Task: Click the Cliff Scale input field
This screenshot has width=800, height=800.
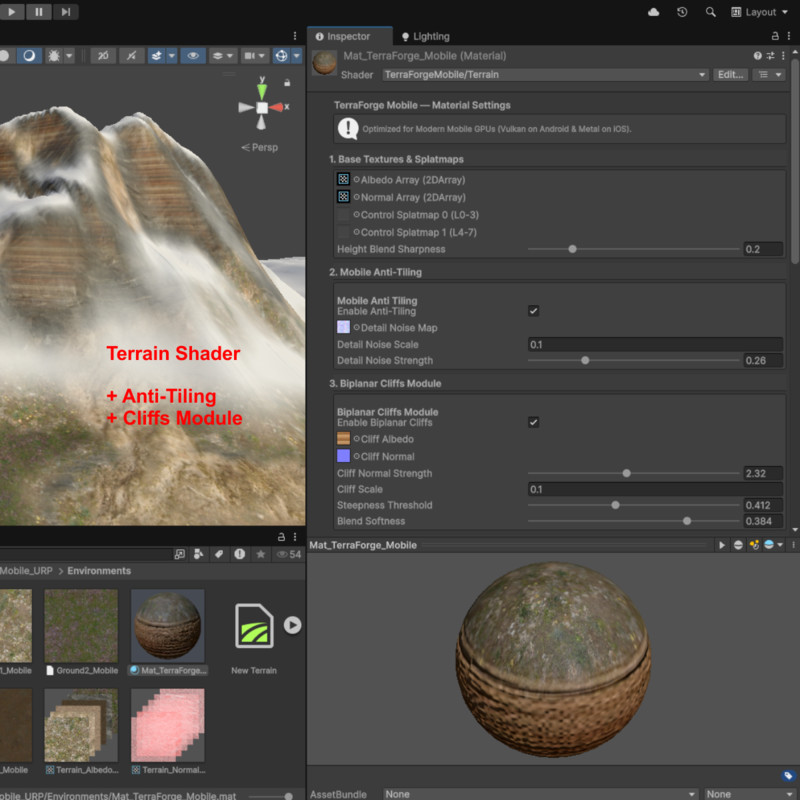Action: pyautogui.click(x=655, y=489)
